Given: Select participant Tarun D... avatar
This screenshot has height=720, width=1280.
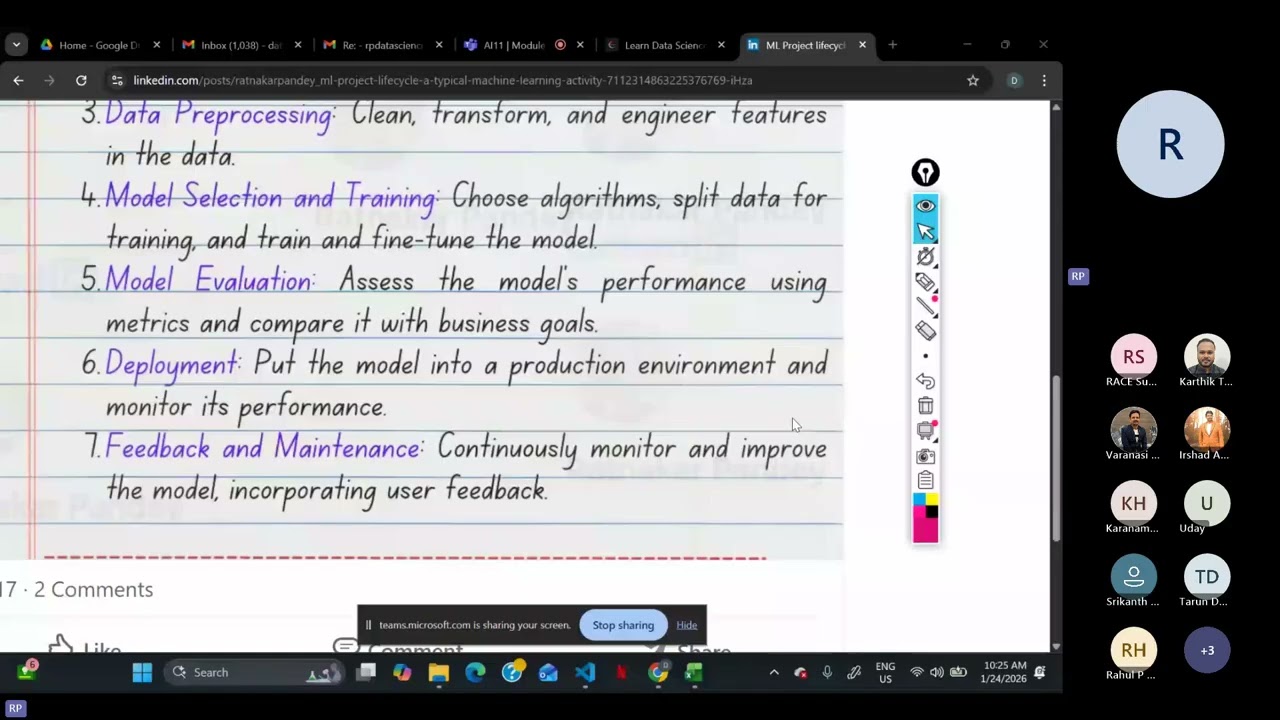Looking at the screenshot, I should click(1207, 576).
